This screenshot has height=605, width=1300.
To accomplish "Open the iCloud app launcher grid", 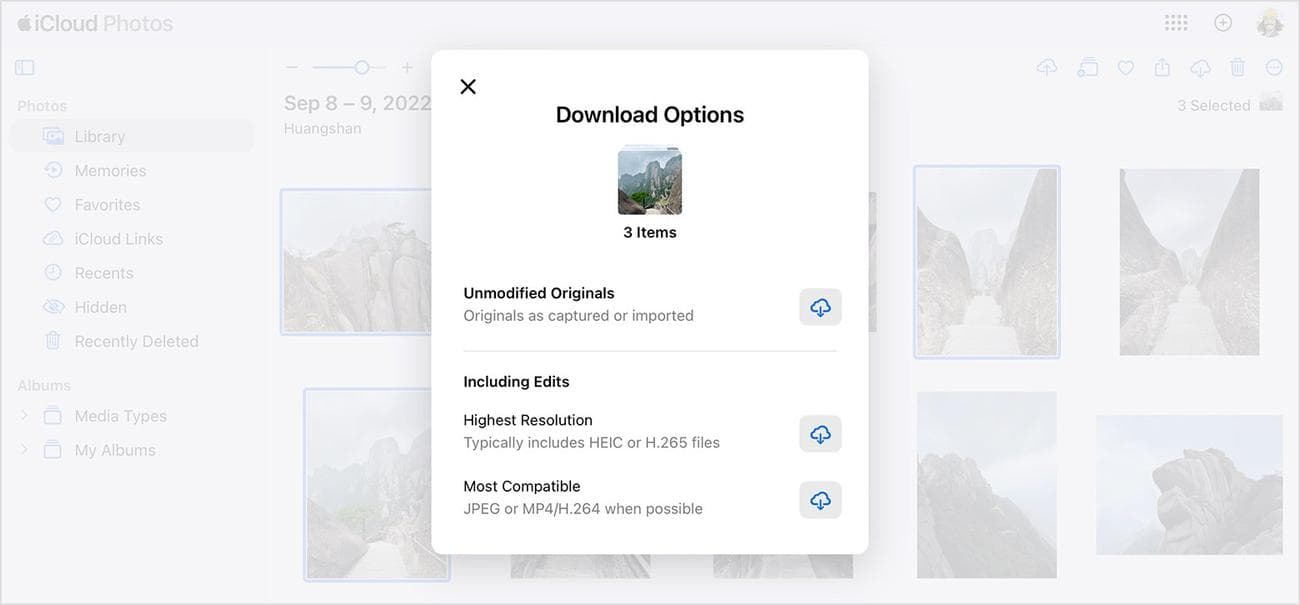I will tap(1176, 23).
